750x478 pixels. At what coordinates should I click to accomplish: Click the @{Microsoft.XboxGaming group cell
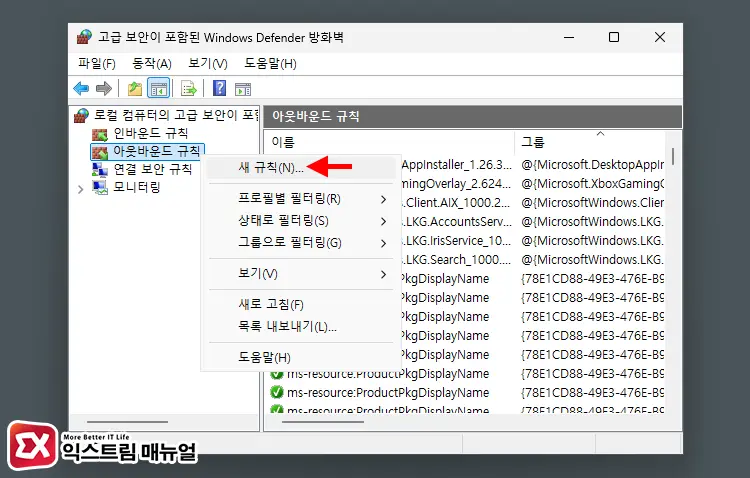[592, 184]
